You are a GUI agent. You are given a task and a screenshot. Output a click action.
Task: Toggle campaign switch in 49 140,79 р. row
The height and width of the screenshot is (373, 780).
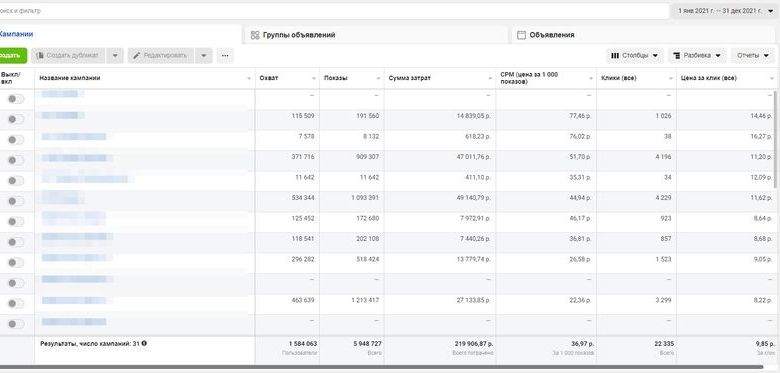pyautogui.click(x=15, y=201)
